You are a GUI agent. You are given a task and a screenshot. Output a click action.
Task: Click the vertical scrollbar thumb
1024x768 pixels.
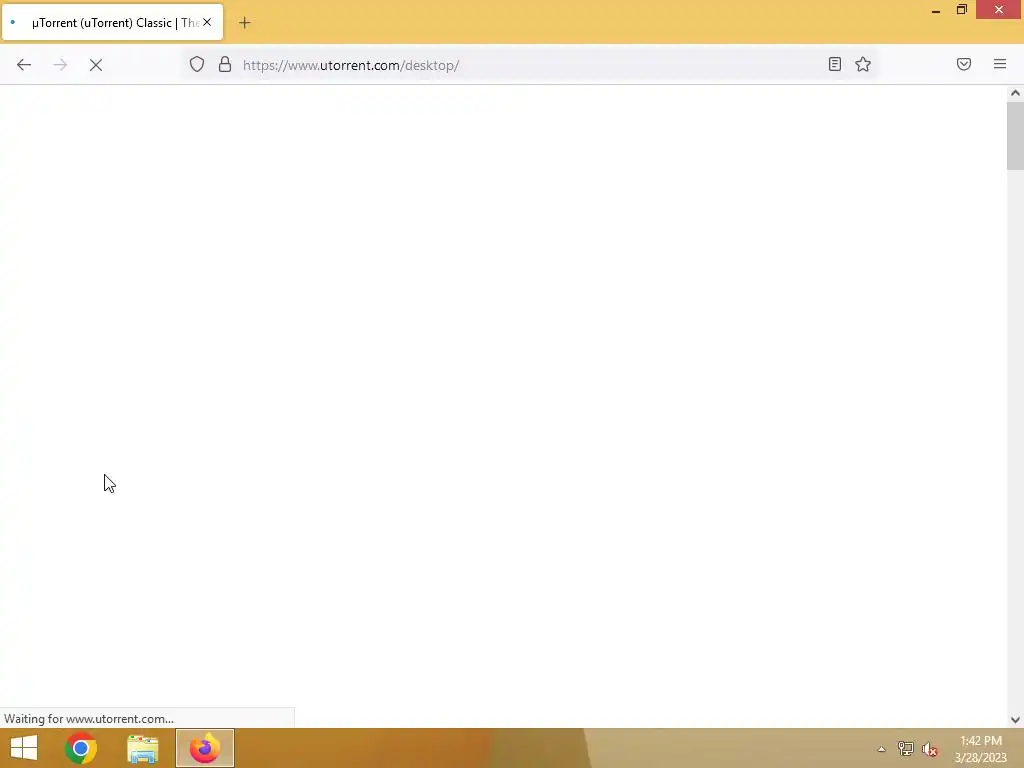click(x=1015, y=136)
